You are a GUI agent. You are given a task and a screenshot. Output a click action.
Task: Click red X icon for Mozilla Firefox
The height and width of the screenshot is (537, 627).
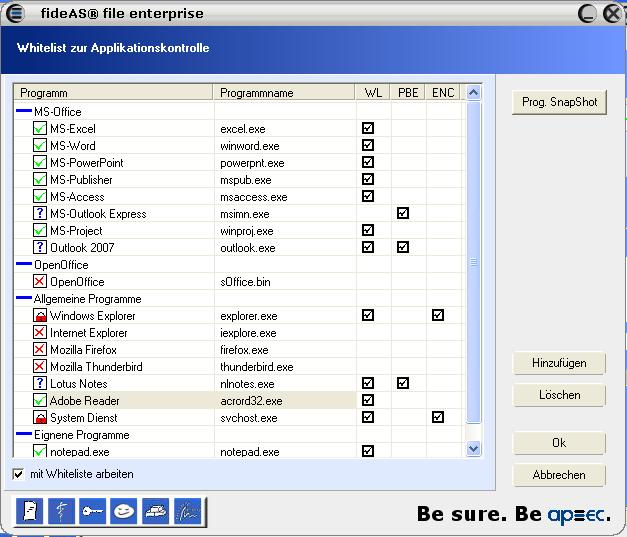click(x=40, y=349)
